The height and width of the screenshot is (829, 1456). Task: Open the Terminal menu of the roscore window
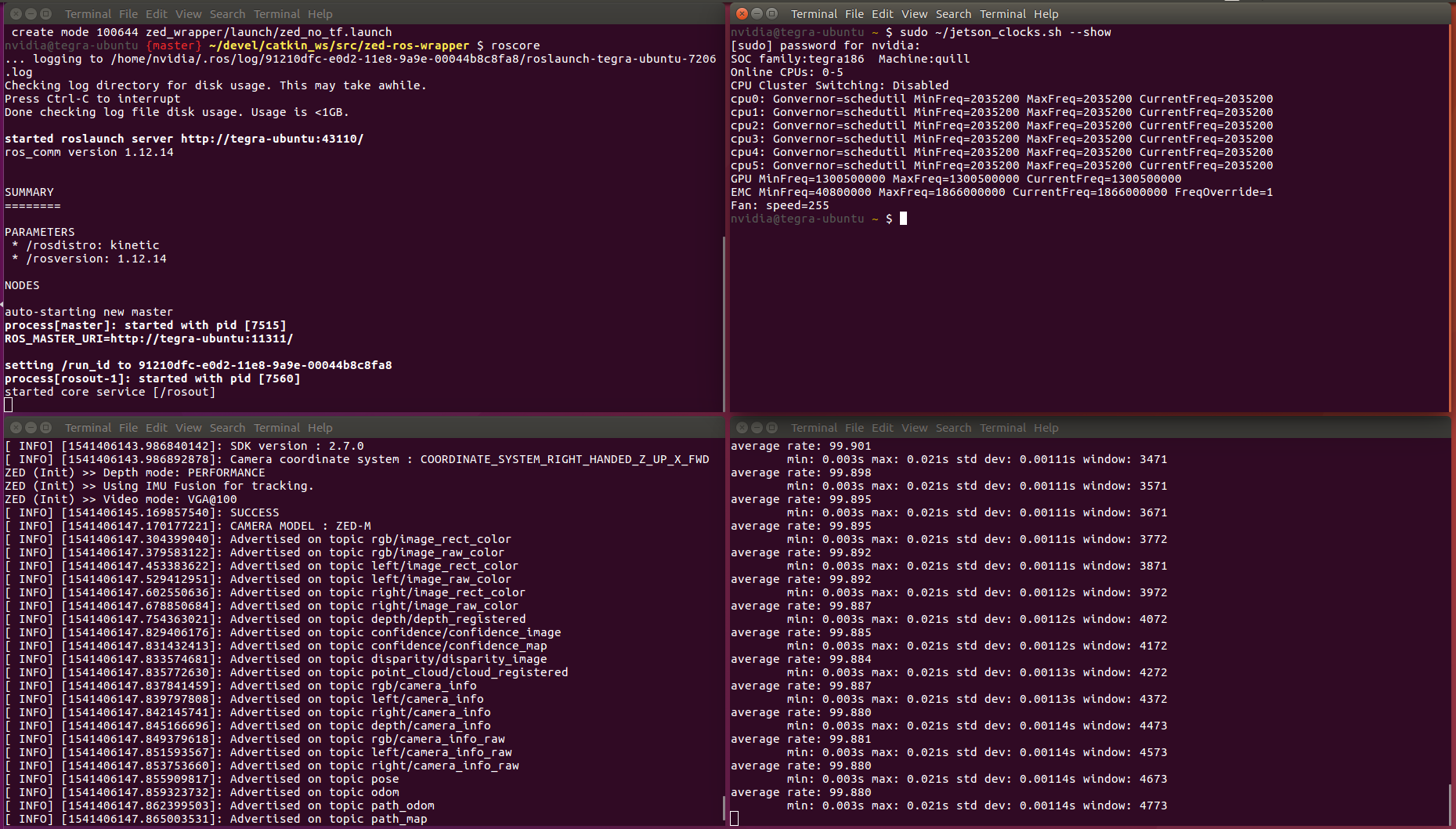point(276,13)
